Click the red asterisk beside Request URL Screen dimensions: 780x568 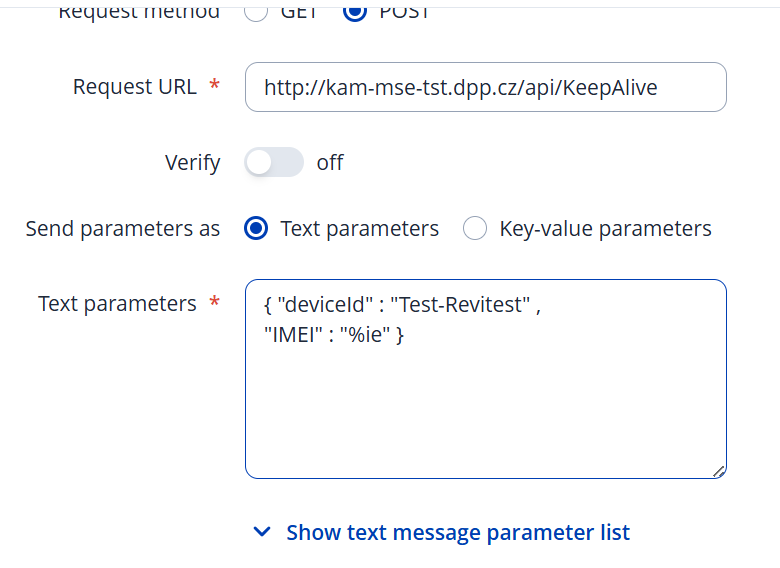[x=214, y=87]
